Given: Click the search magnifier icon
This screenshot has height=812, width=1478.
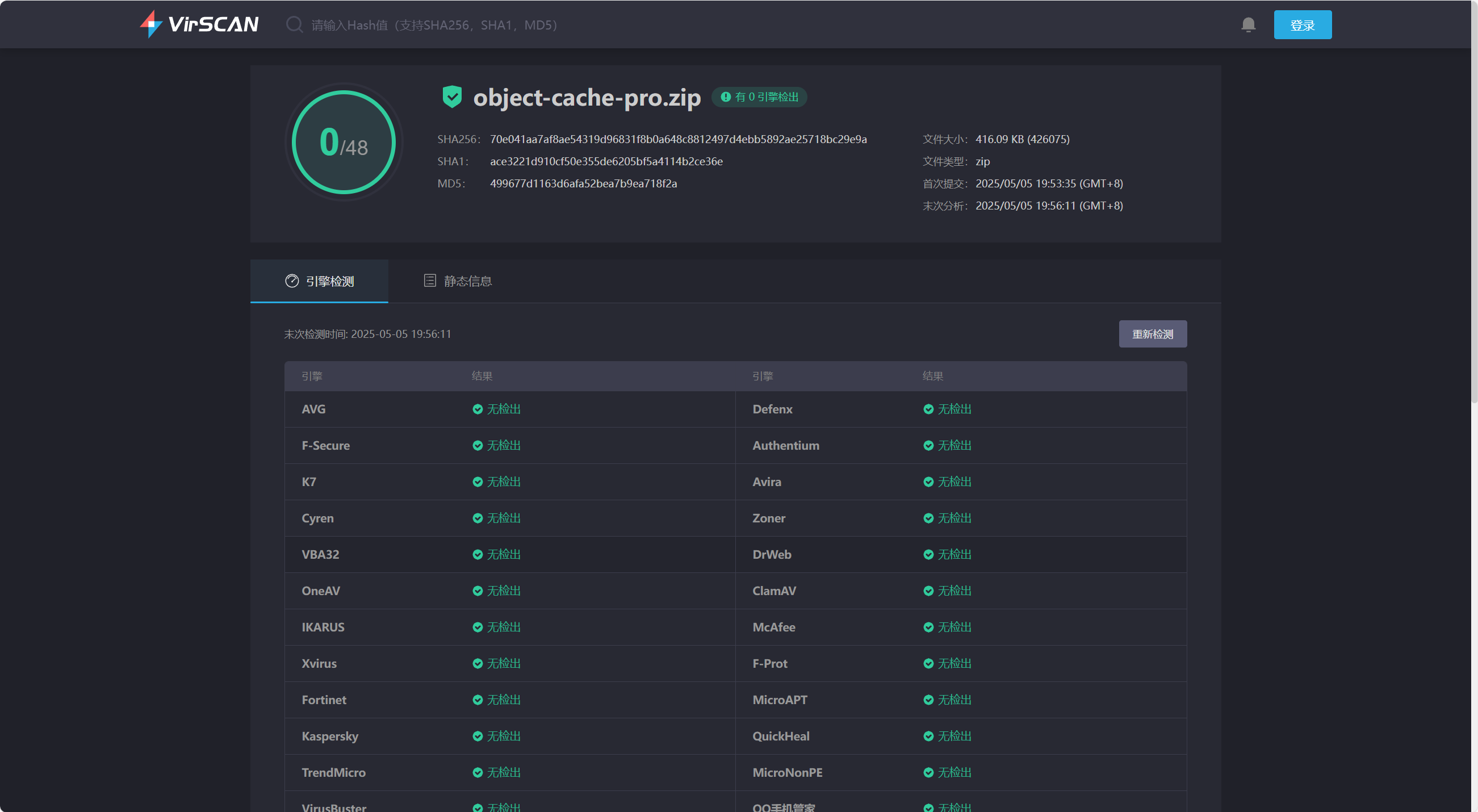Looking at the screenshot, I should pos(294,24).
